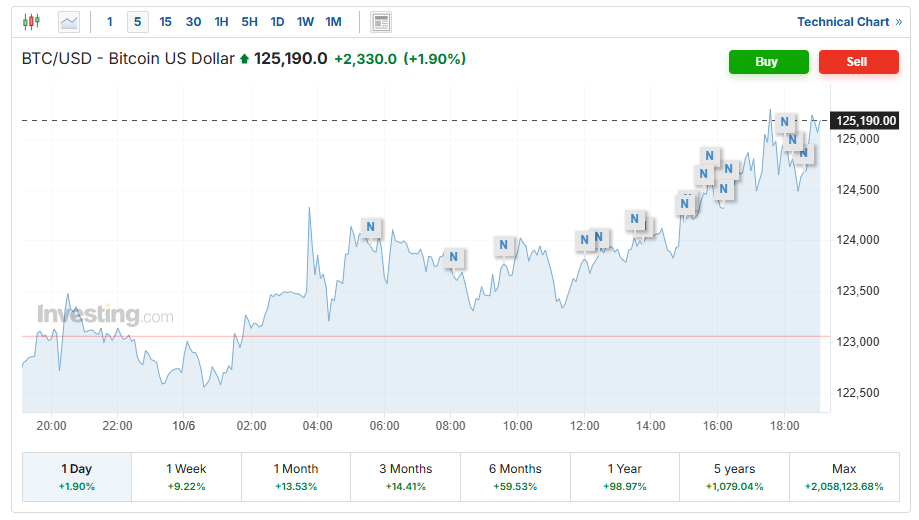
Task: Switch to the 1 Month range tab
Action: coord(295,477)
